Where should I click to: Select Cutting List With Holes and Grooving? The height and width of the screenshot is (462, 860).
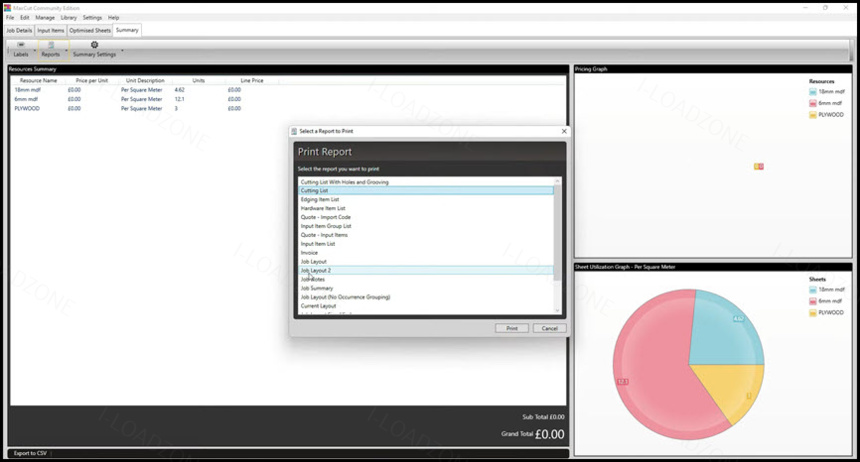point(426,182)
